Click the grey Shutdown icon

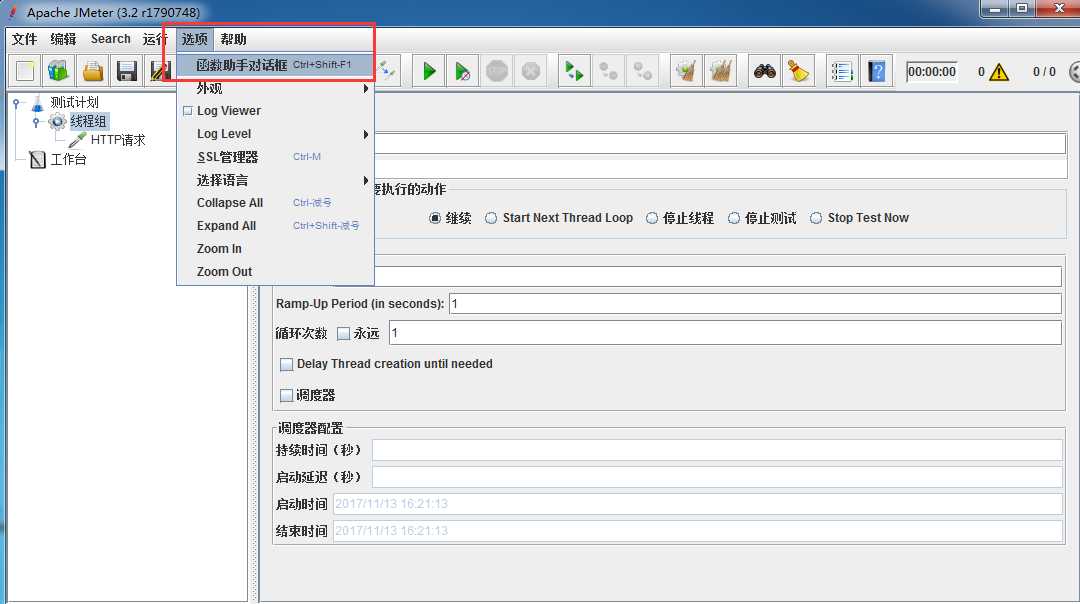pyautogui.click(x=530, y=71)
